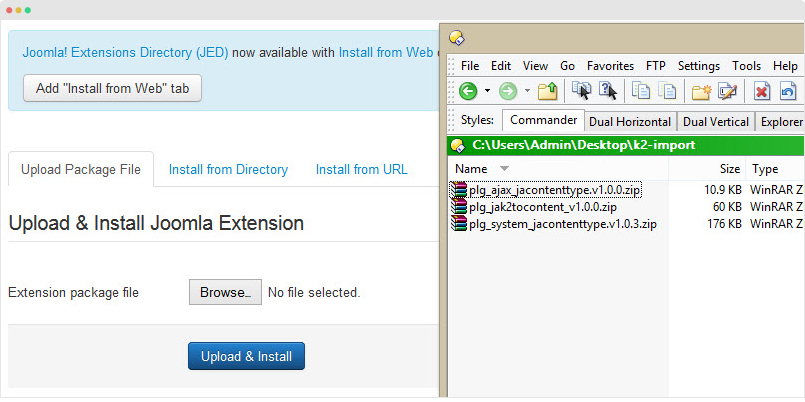This screenshot has height=402, width=805.
Task: Click the Copy documents toolbar icon
Action: point(641,91)
